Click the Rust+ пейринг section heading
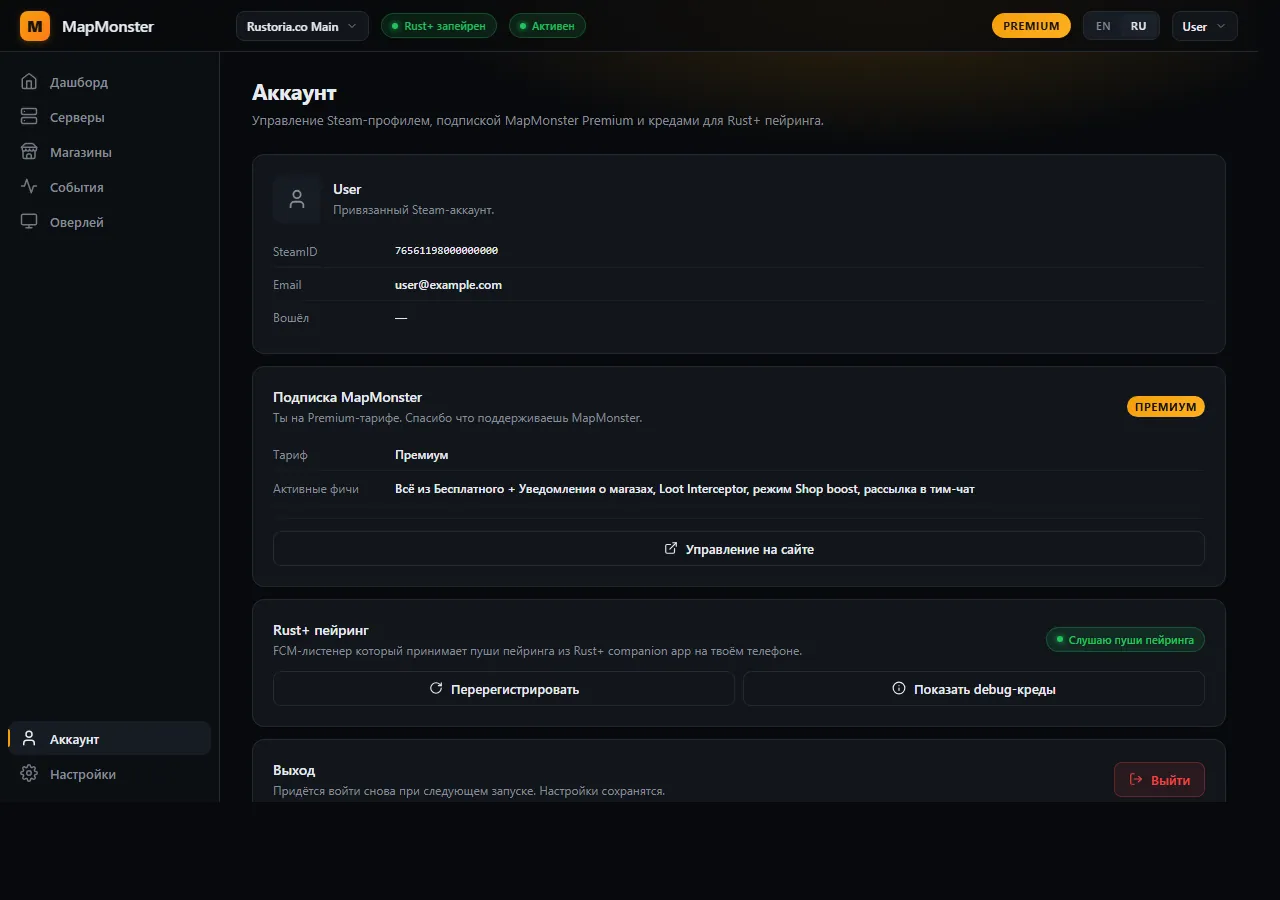Screen dimensions: 1280x900 click(320, 630)
